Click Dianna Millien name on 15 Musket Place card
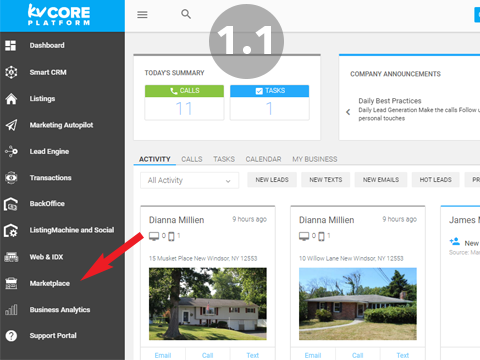480x360 pixels. click(176, 220)
